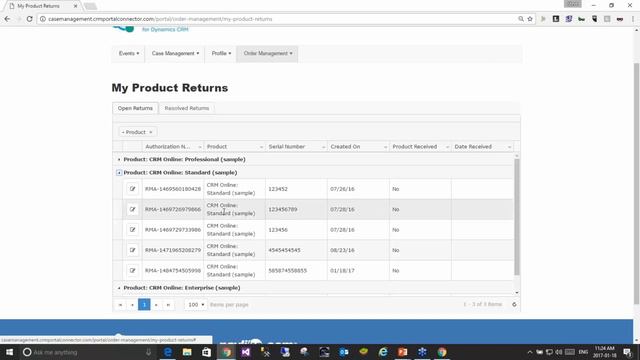
Task: Refresh the returns grid
Action: point(514,304)
